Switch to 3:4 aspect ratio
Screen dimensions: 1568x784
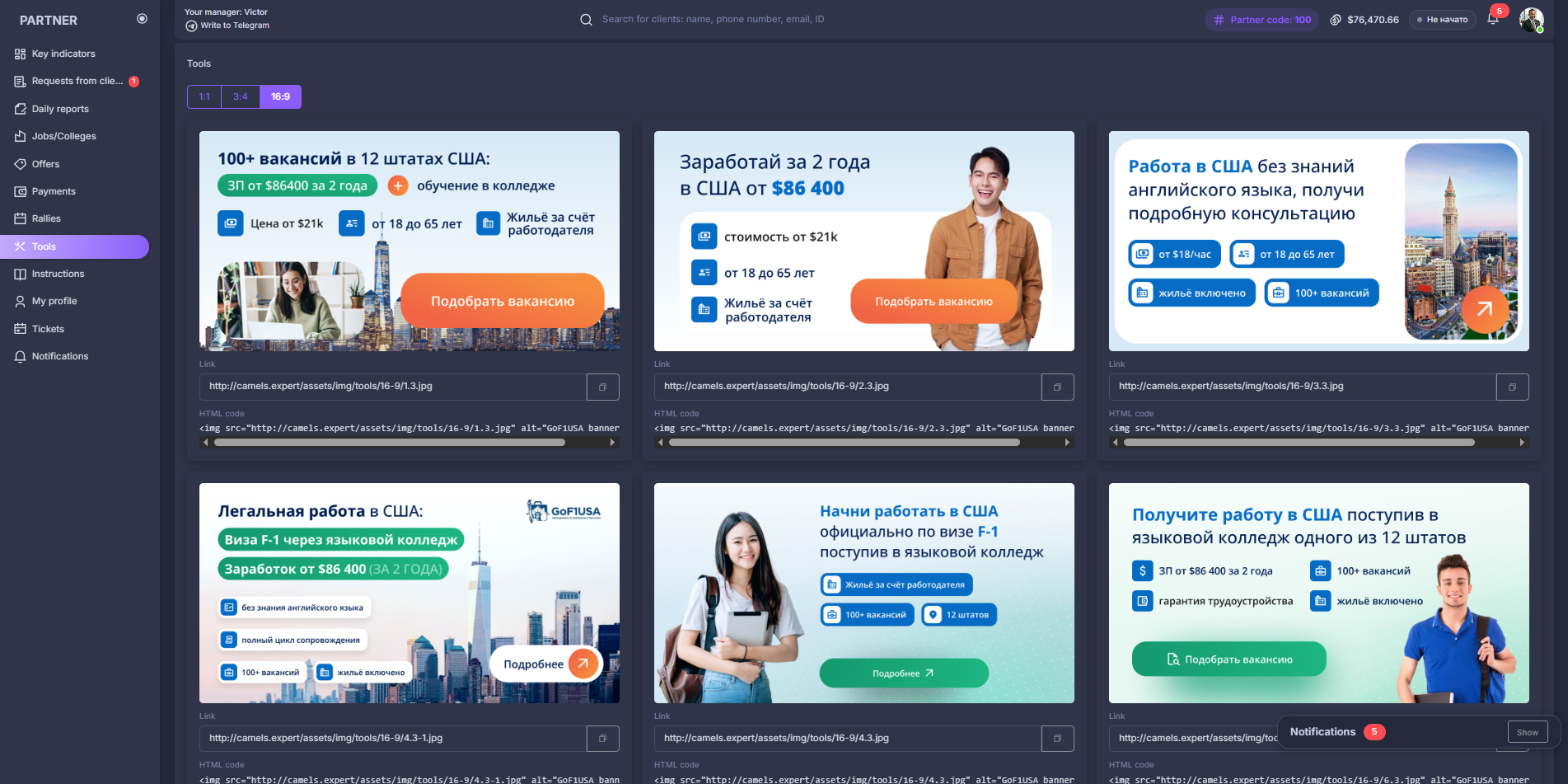pos(241,96)
